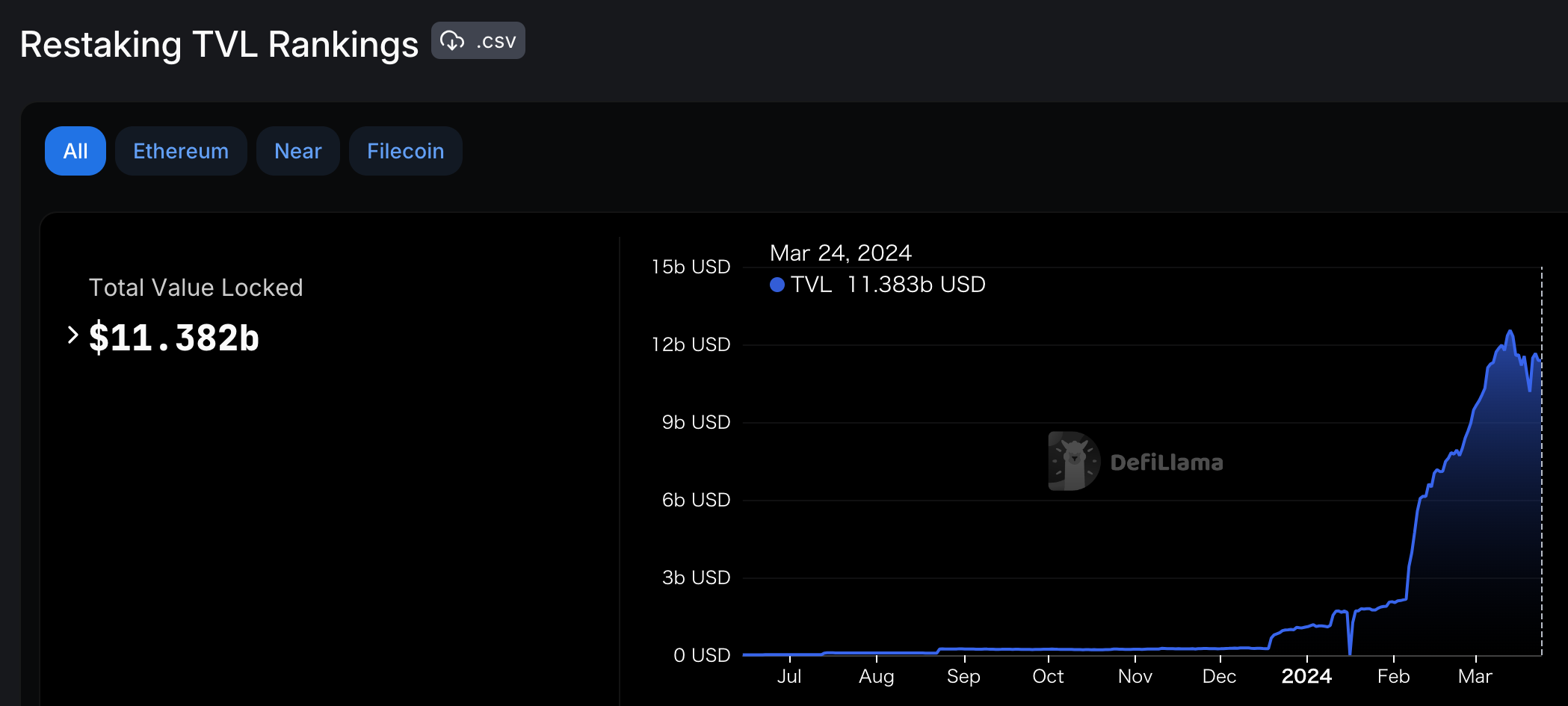
Task: Click the Aug label on the time axis
Action: (x=877, y=676)
